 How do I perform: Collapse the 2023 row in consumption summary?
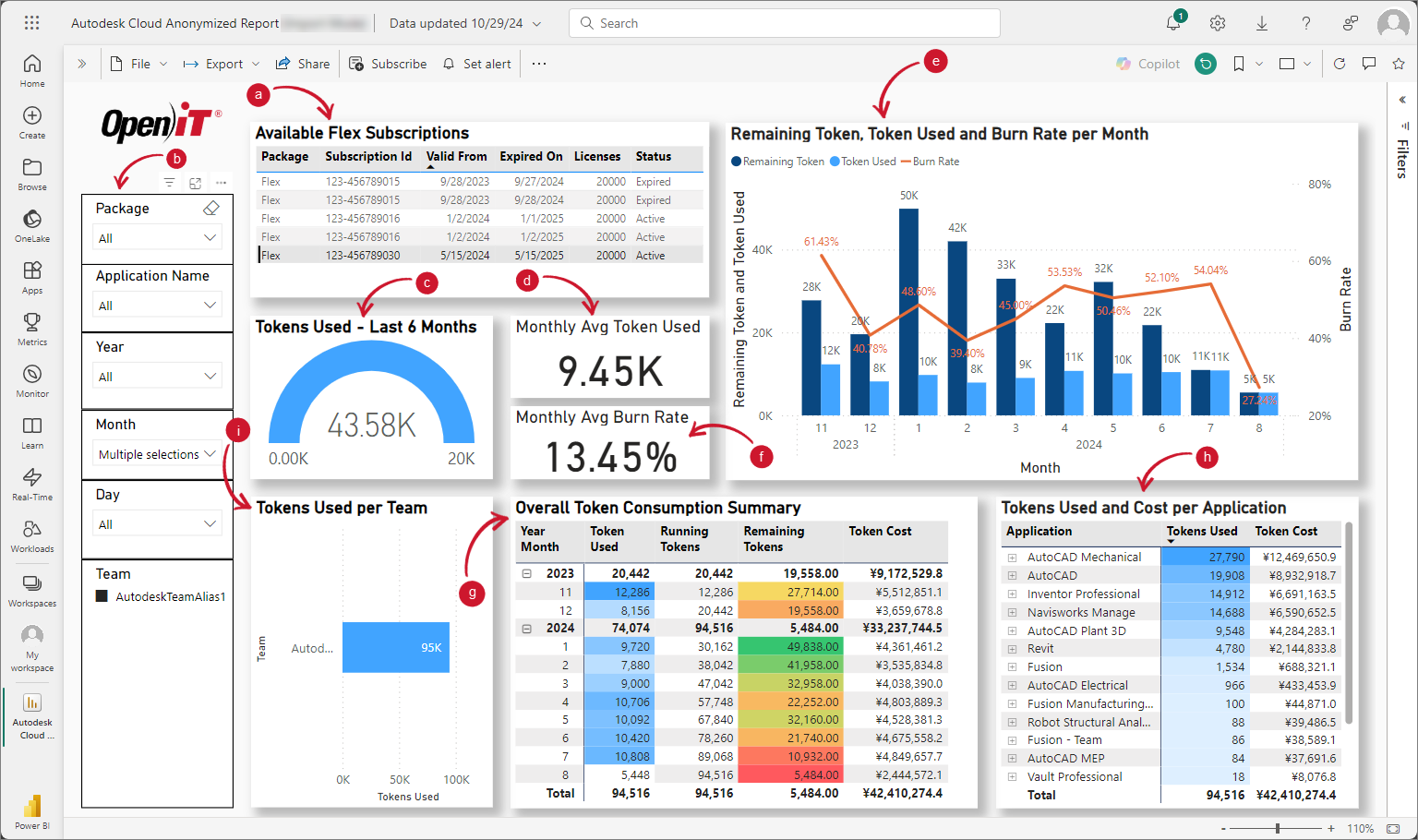tap(527, 573)
